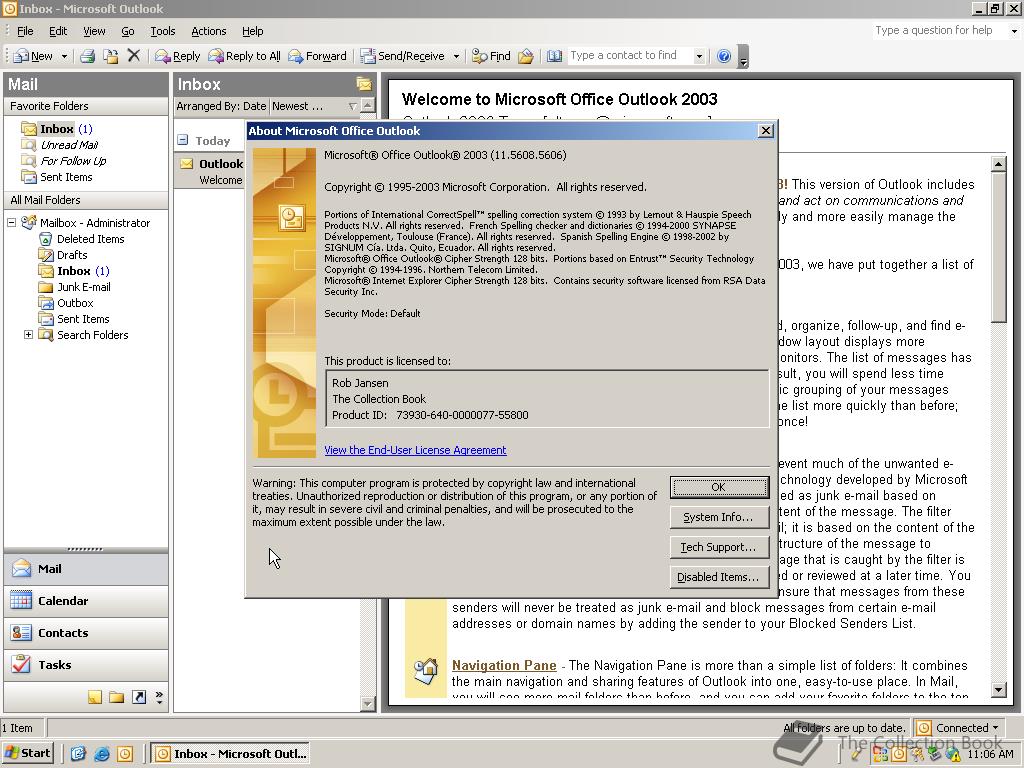Open Folder List icon in navigation pane
Image resolution: width=1024 pixels, height=768 pixels.
pyautogui.click(x=117, y=697)
